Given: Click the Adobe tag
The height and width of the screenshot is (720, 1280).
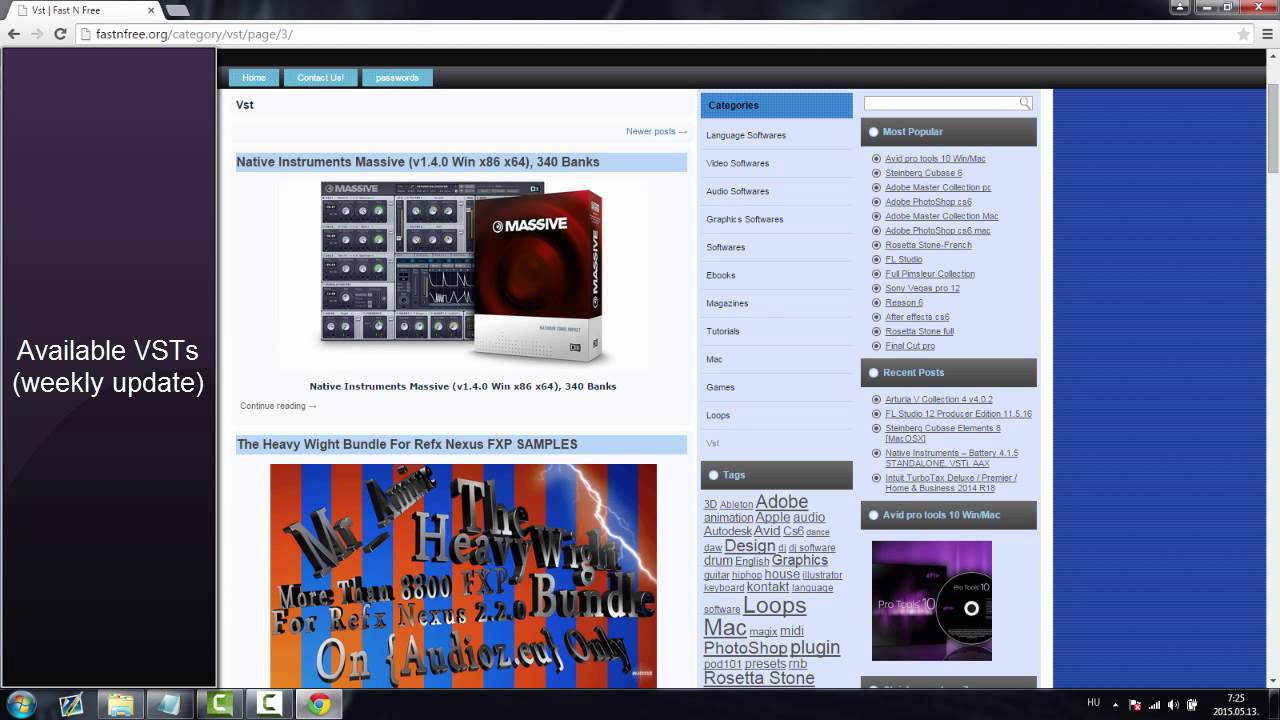Looking at the screenshot, I should click(x=781, y=502).
